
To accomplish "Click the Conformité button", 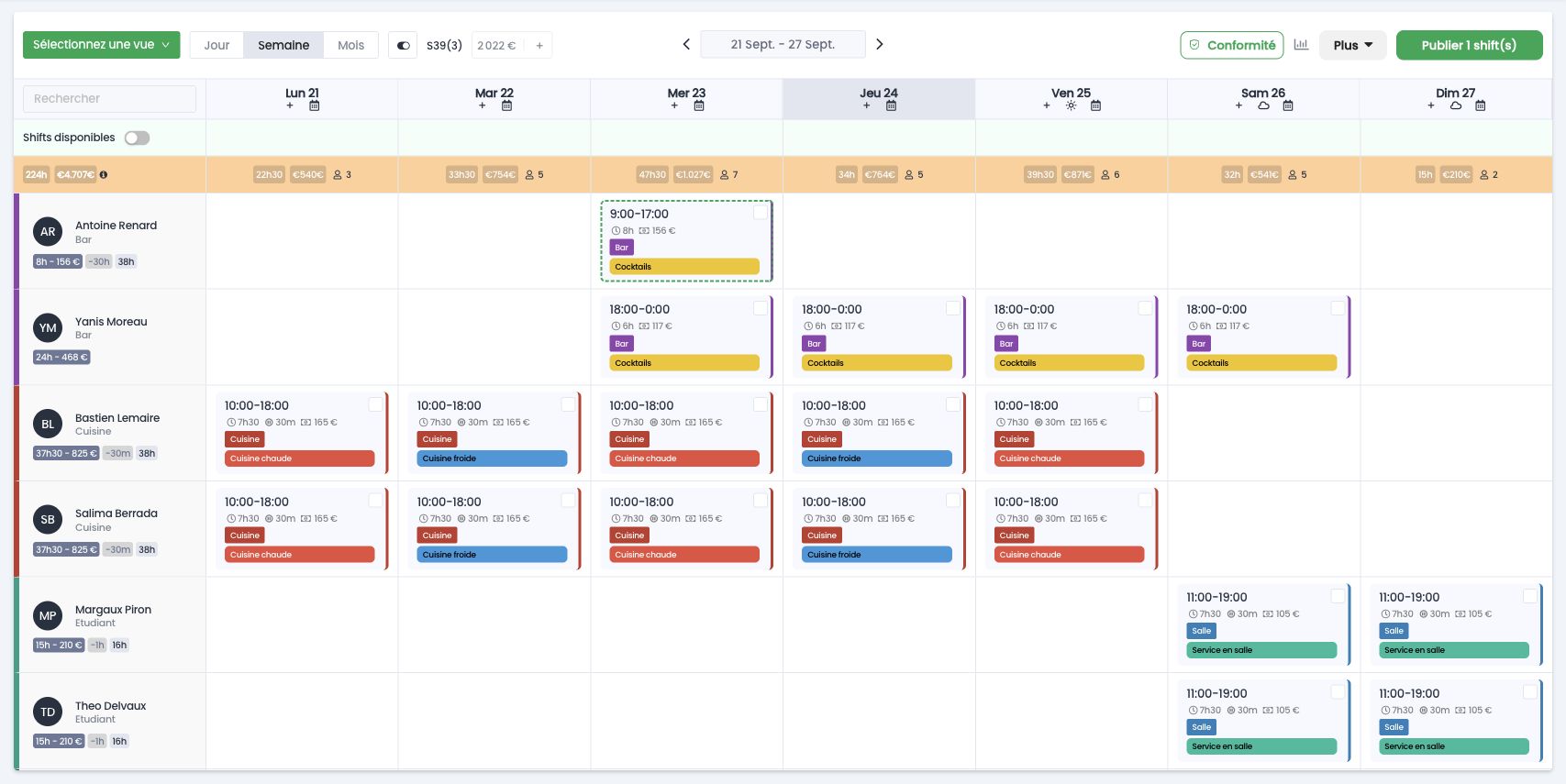I will click(1231, 45).
